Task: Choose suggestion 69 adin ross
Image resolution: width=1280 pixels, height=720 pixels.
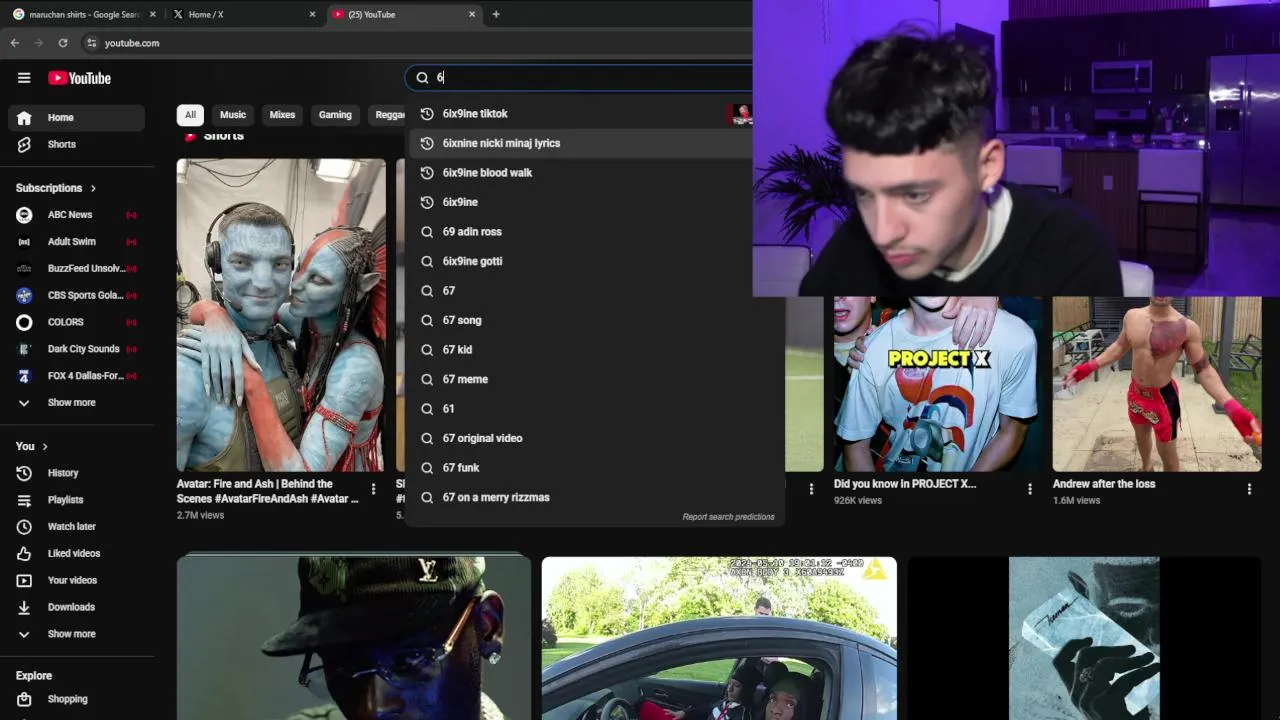Action: coord(582,232)
